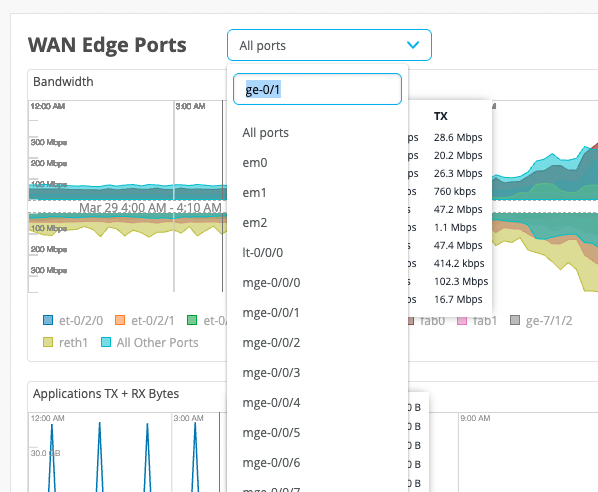The height and width of the screenshot is (492, 598).
Task: Click the All ports dropdown chevron
Action: click(x=413, y=45)
